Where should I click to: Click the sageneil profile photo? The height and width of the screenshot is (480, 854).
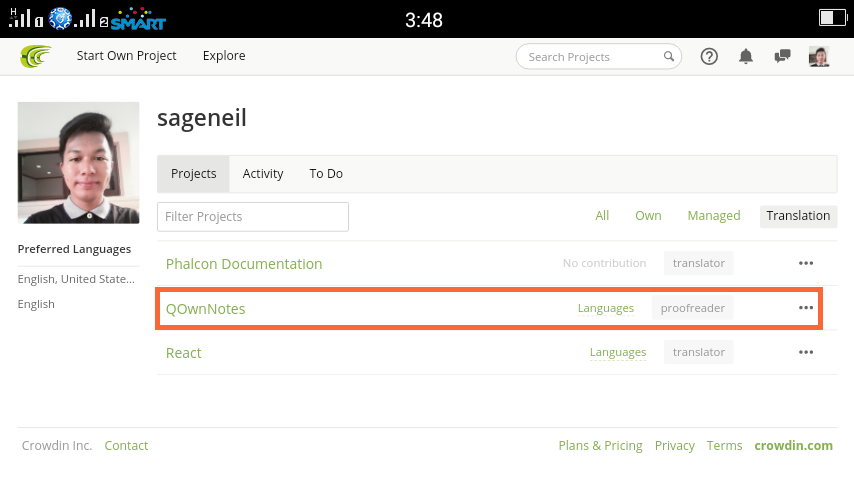(78, 163)
